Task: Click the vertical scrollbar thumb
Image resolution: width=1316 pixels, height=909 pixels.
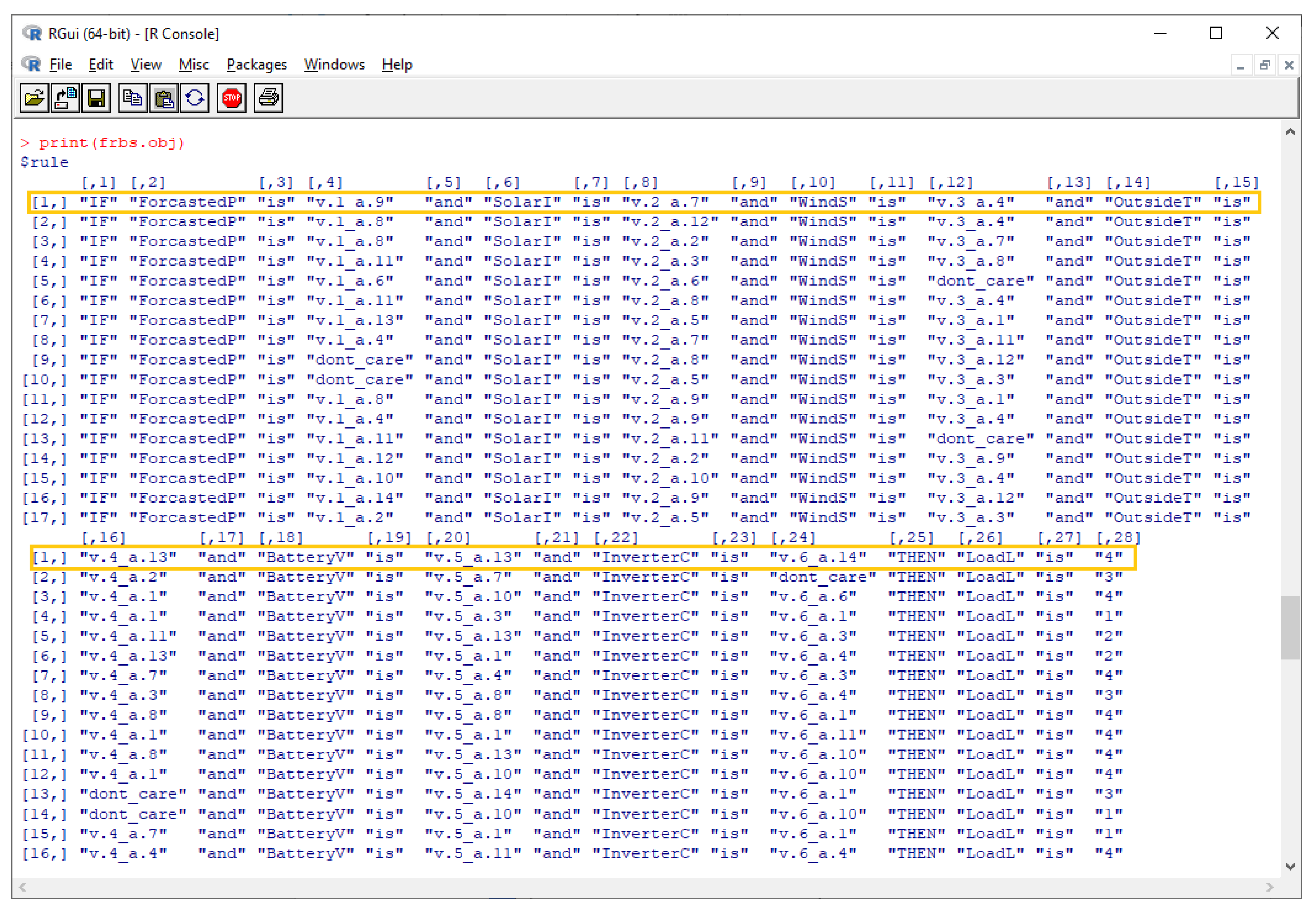Action: click(1290, 627)
